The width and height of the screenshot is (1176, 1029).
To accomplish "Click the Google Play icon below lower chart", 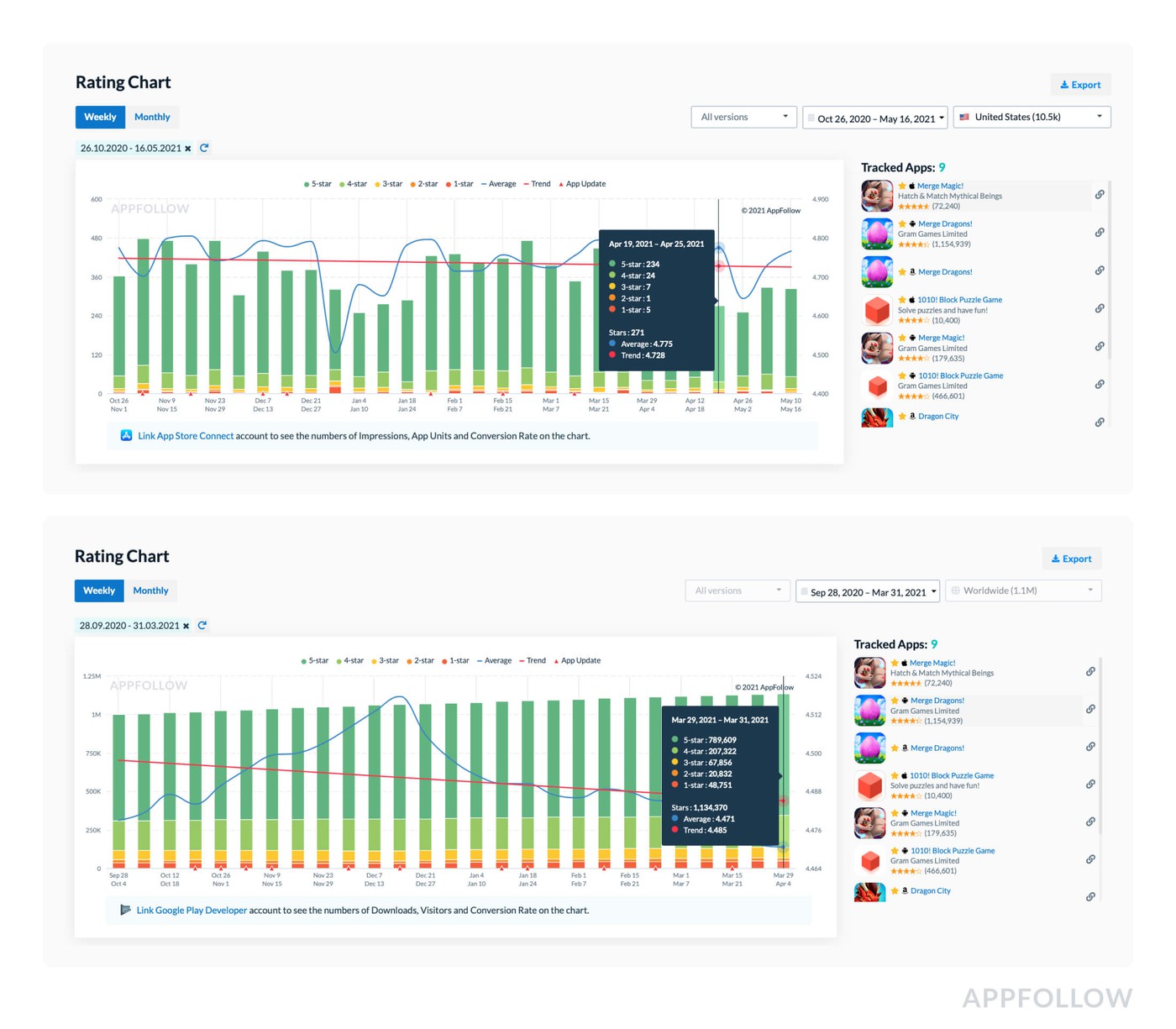I will 125,910.
